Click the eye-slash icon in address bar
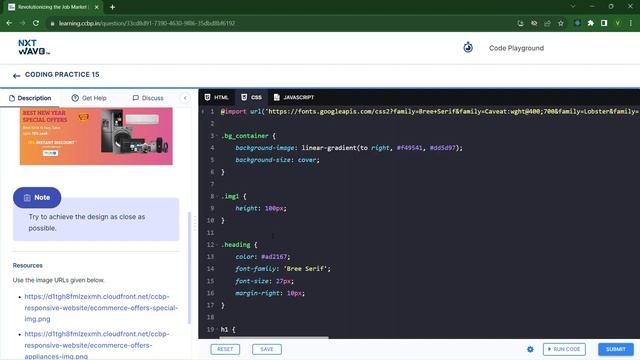 point(534,23)
